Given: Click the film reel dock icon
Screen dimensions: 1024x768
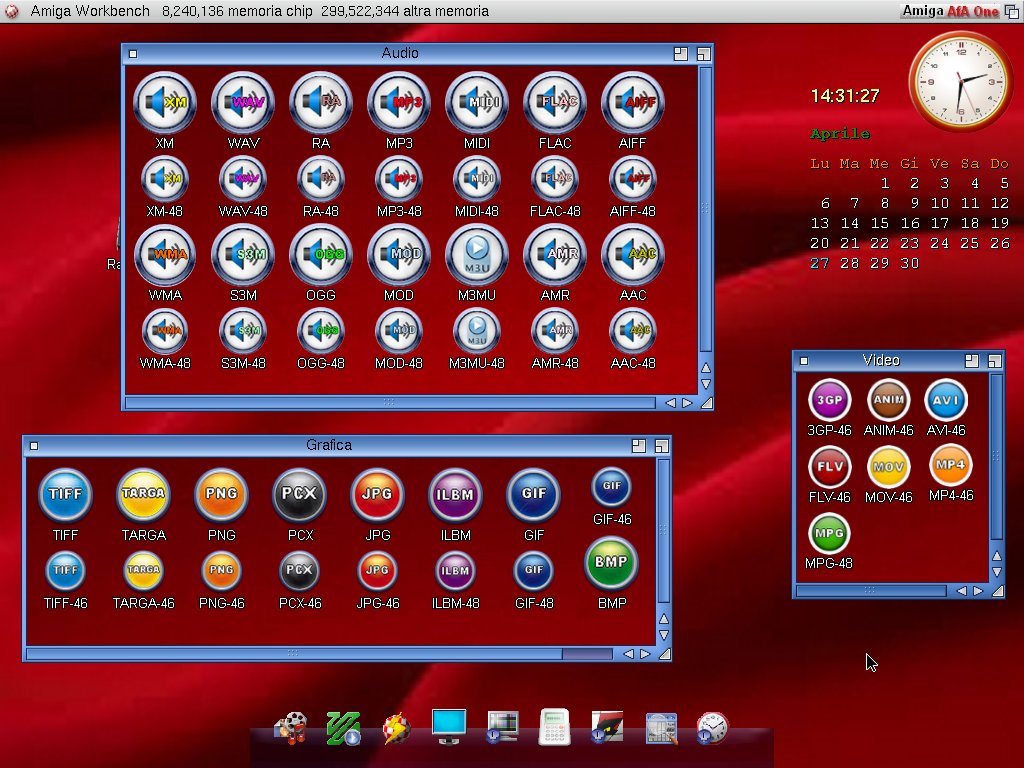Looking at the screenshot, I should [291, 727].
